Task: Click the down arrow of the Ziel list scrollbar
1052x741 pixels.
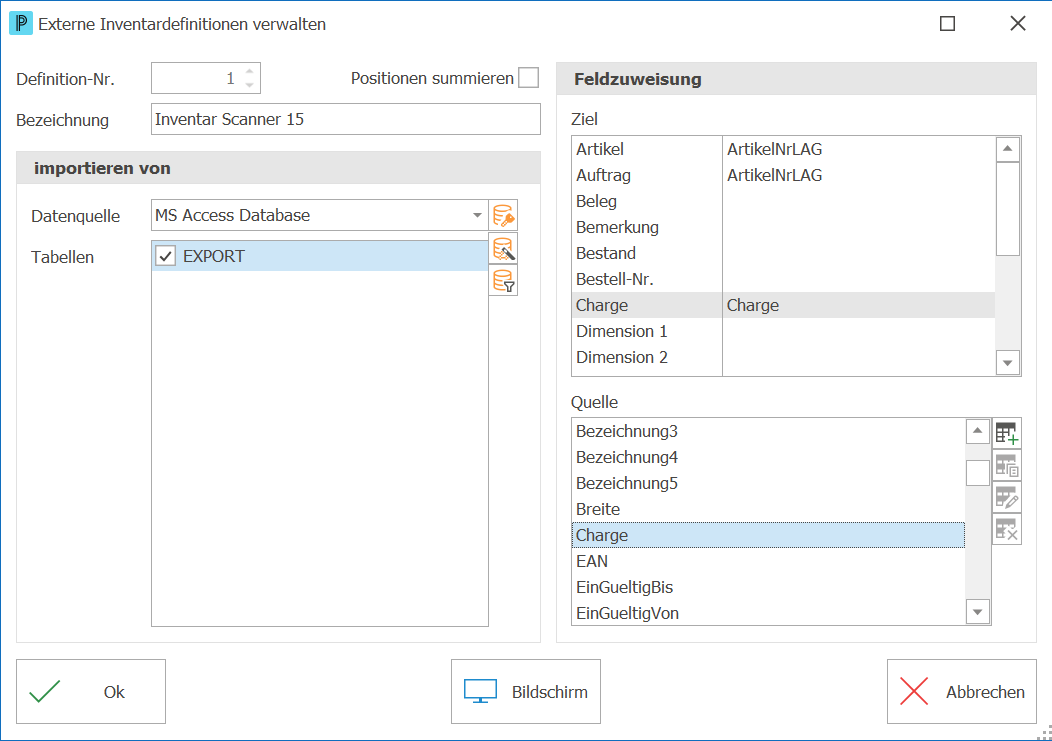Action: [x=1007, y=363]
